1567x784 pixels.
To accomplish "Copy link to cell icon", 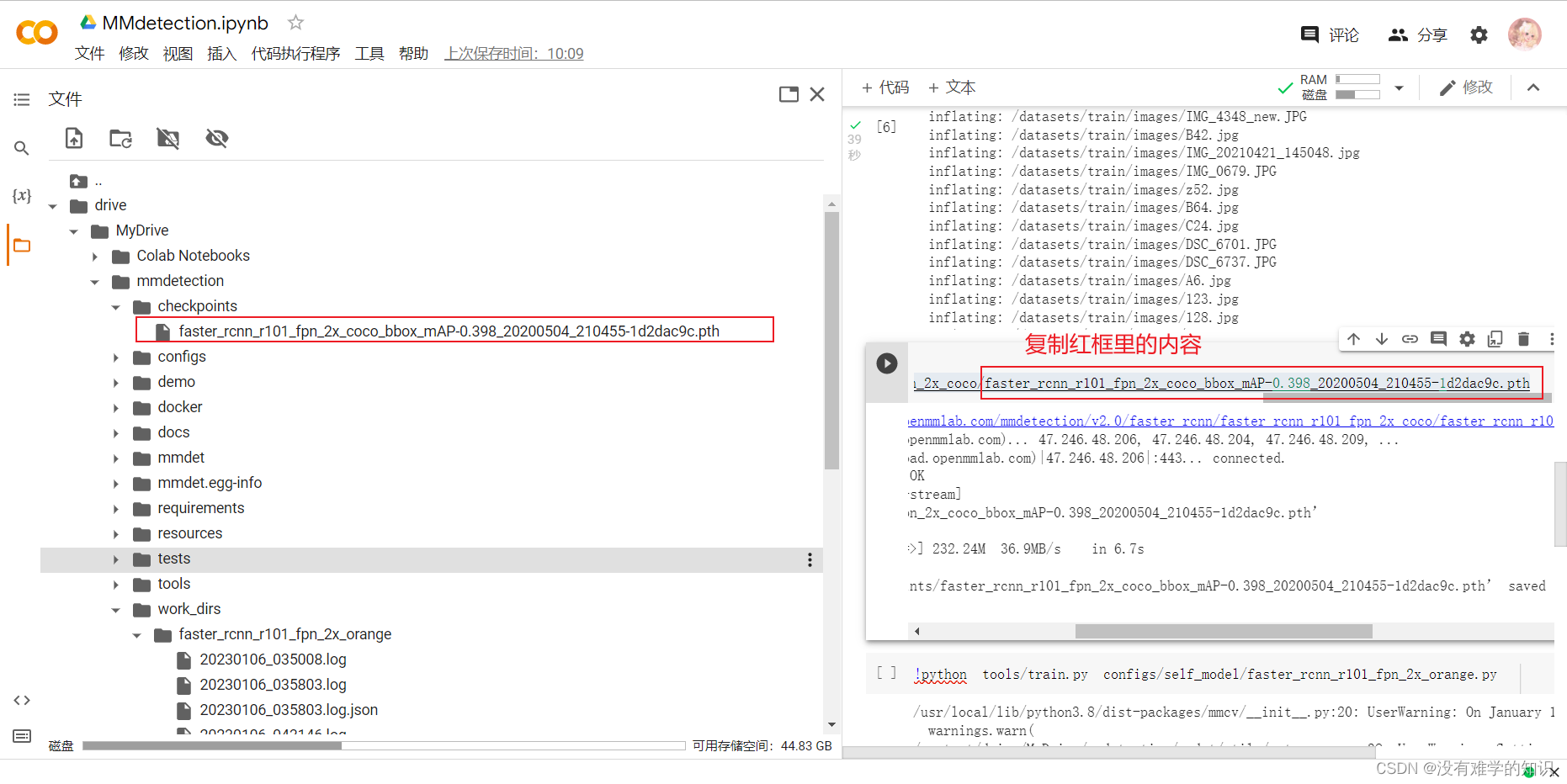I will [1410, 339].
